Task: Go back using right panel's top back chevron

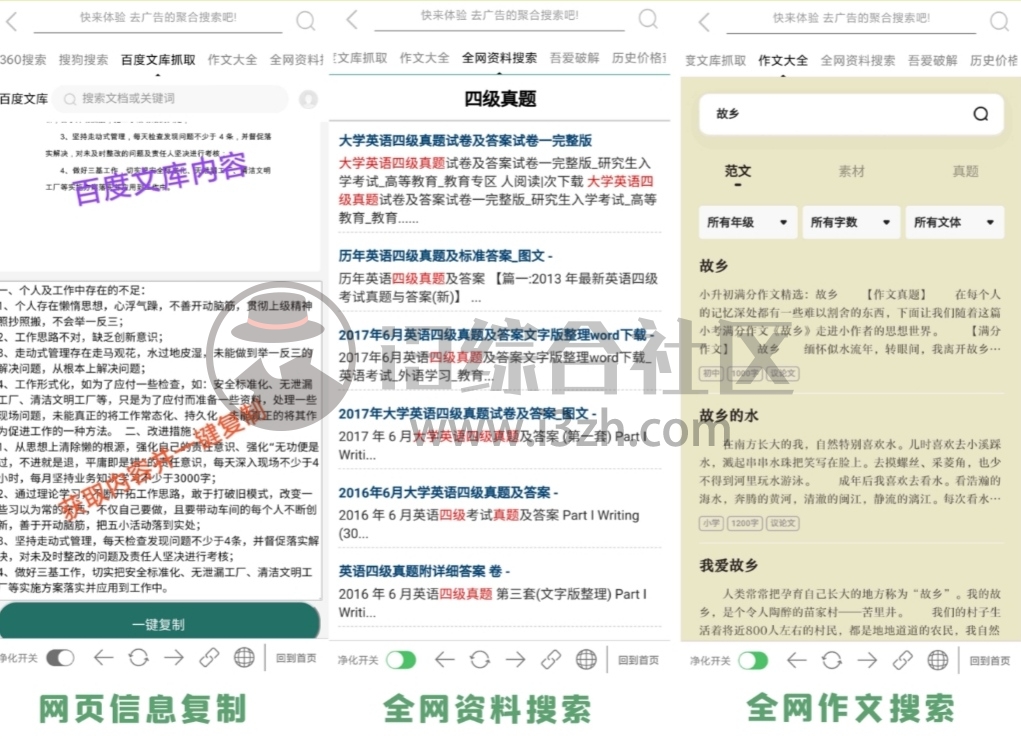Action: [x=704, y=21]
